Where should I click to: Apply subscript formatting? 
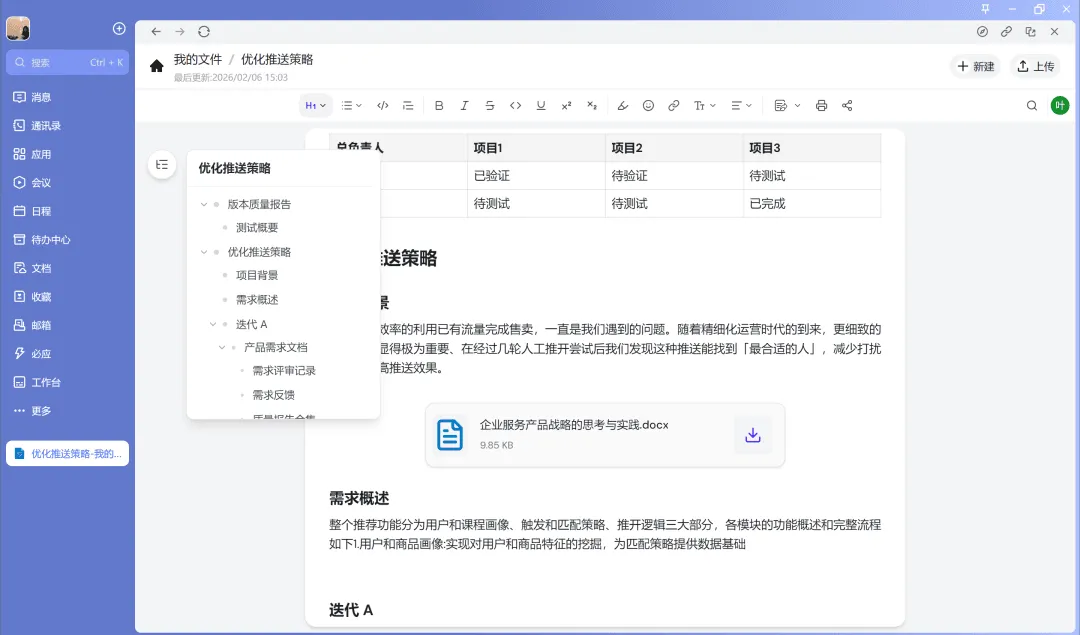(592, 105)
